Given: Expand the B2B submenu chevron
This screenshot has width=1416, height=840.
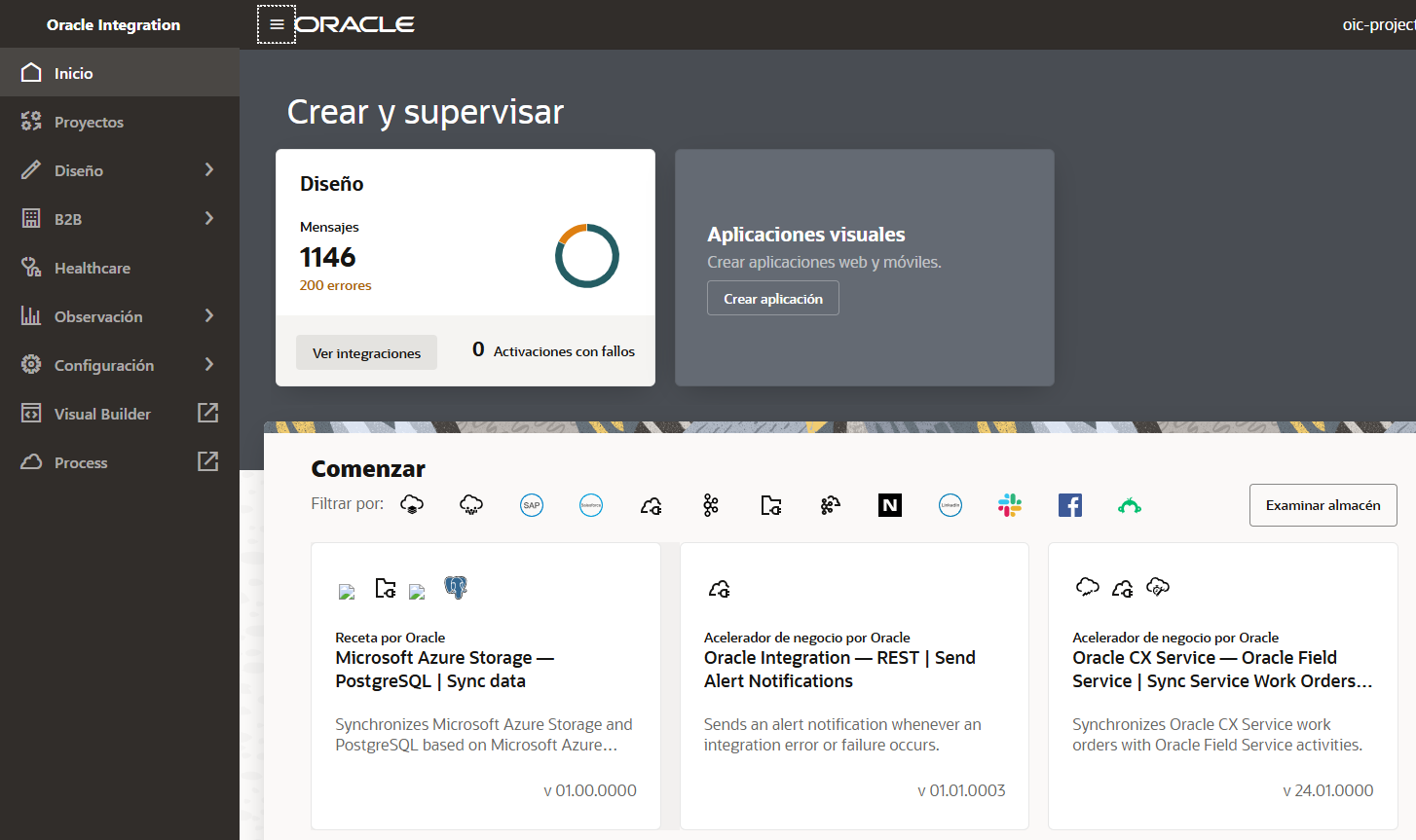Looking at the screenshot, I should tap(208, 218).
